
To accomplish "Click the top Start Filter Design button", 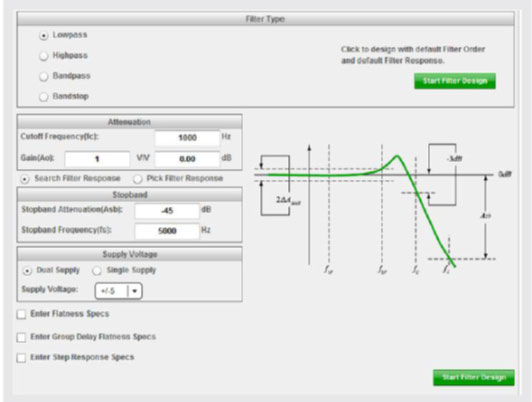I will tap(455, 81).
